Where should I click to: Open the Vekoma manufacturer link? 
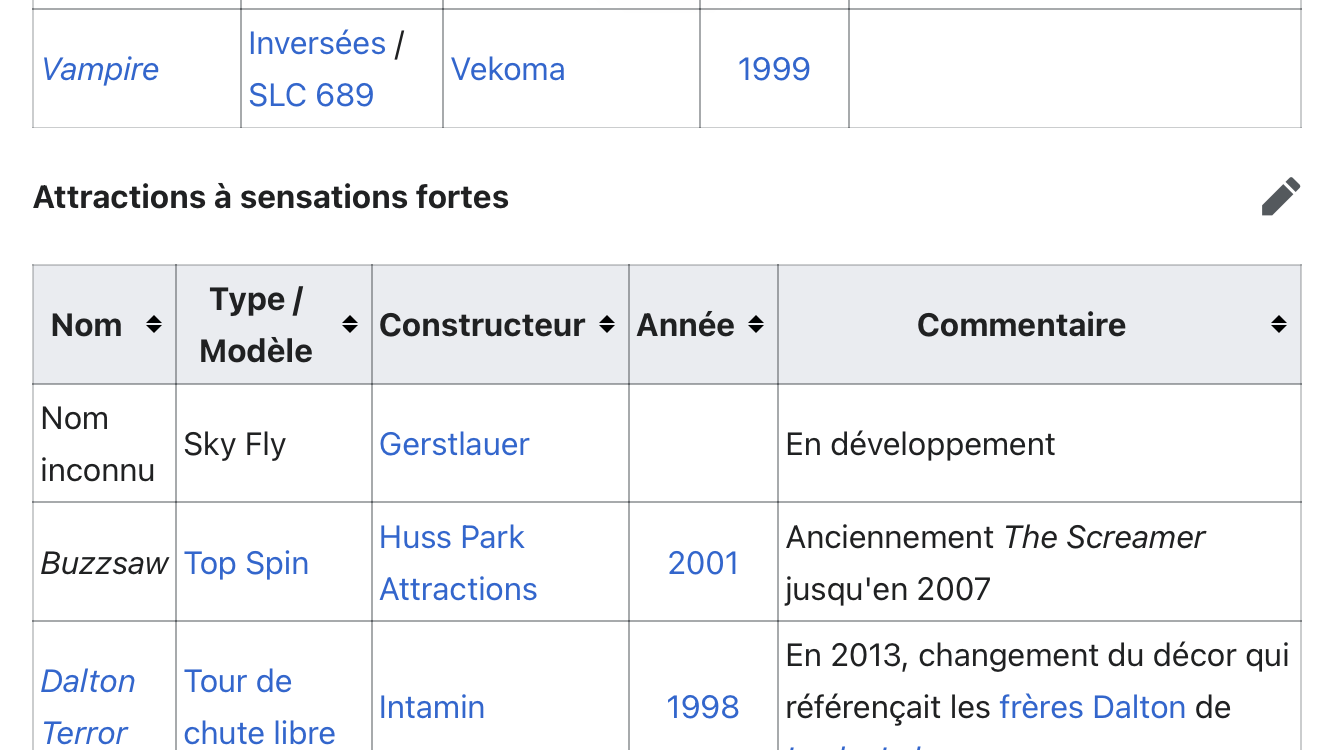tap(508, 70)
